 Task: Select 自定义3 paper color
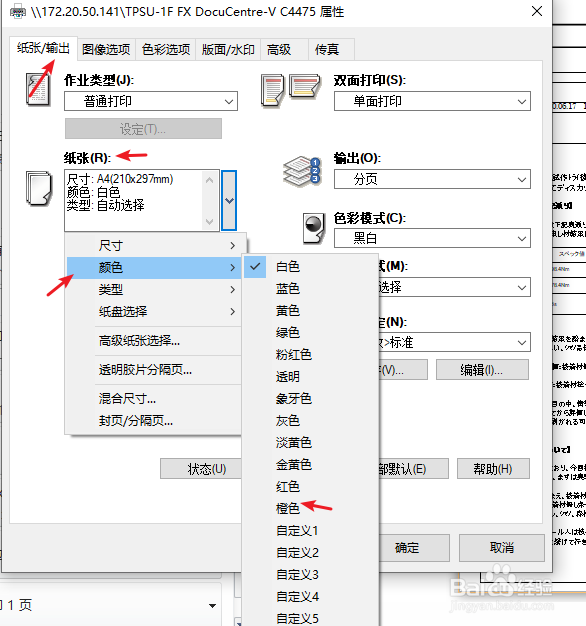[311, 574]
